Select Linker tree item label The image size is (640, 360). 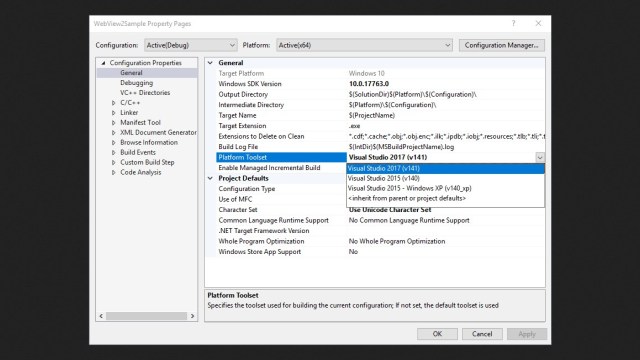[x=129, y=113]
